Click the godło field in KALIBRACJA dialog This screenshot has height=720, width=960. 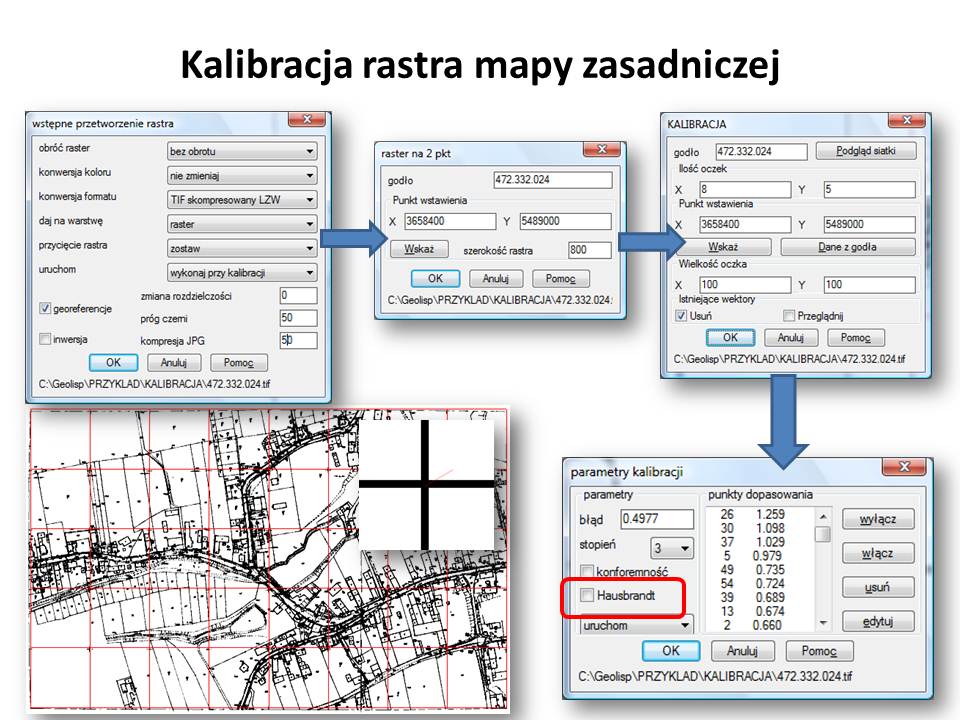[x=762, y=152]
